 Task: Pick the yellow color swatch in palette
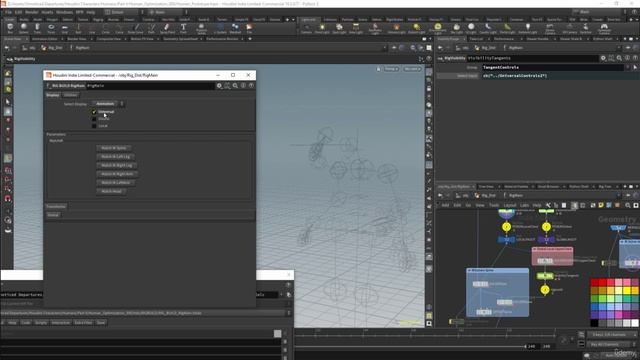(x=627, y=290)
